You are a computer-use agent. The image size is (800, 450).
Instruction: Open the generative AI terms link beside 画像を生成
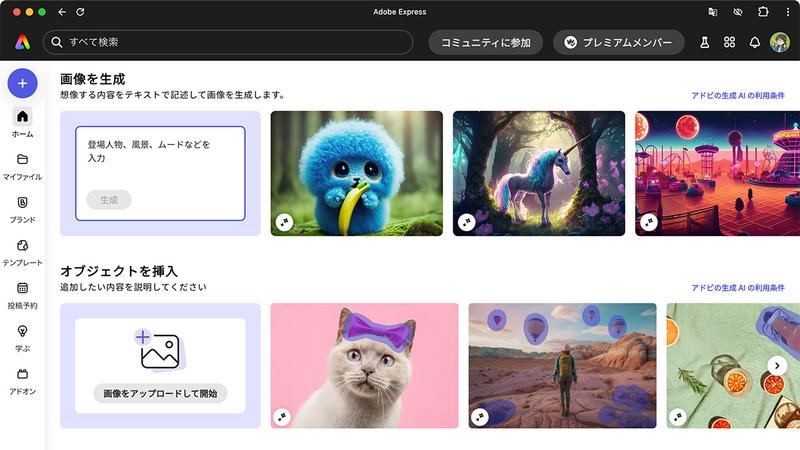click(739, 95)
